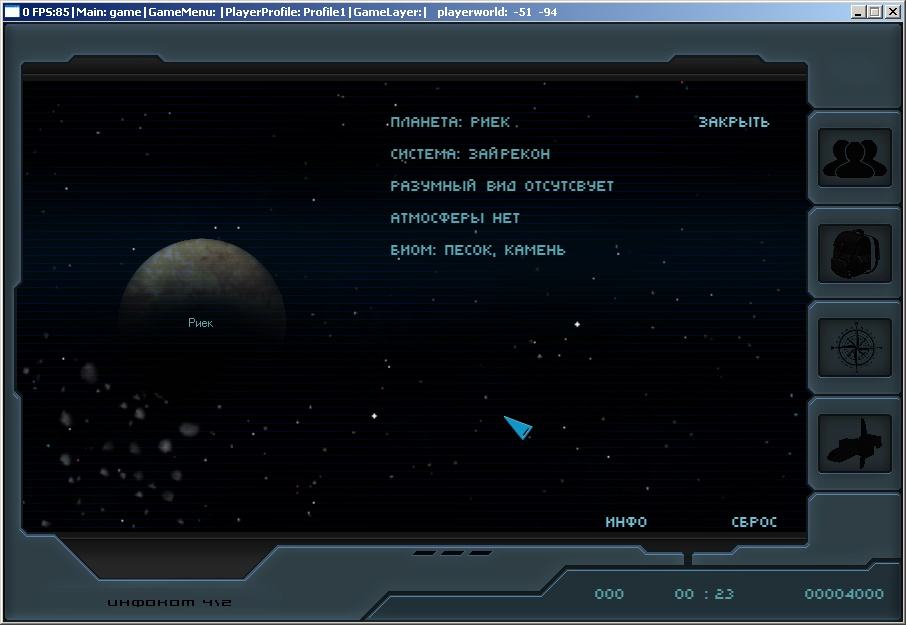Open the backpack inventory icon
906x625 pixels.
point(855,252)
